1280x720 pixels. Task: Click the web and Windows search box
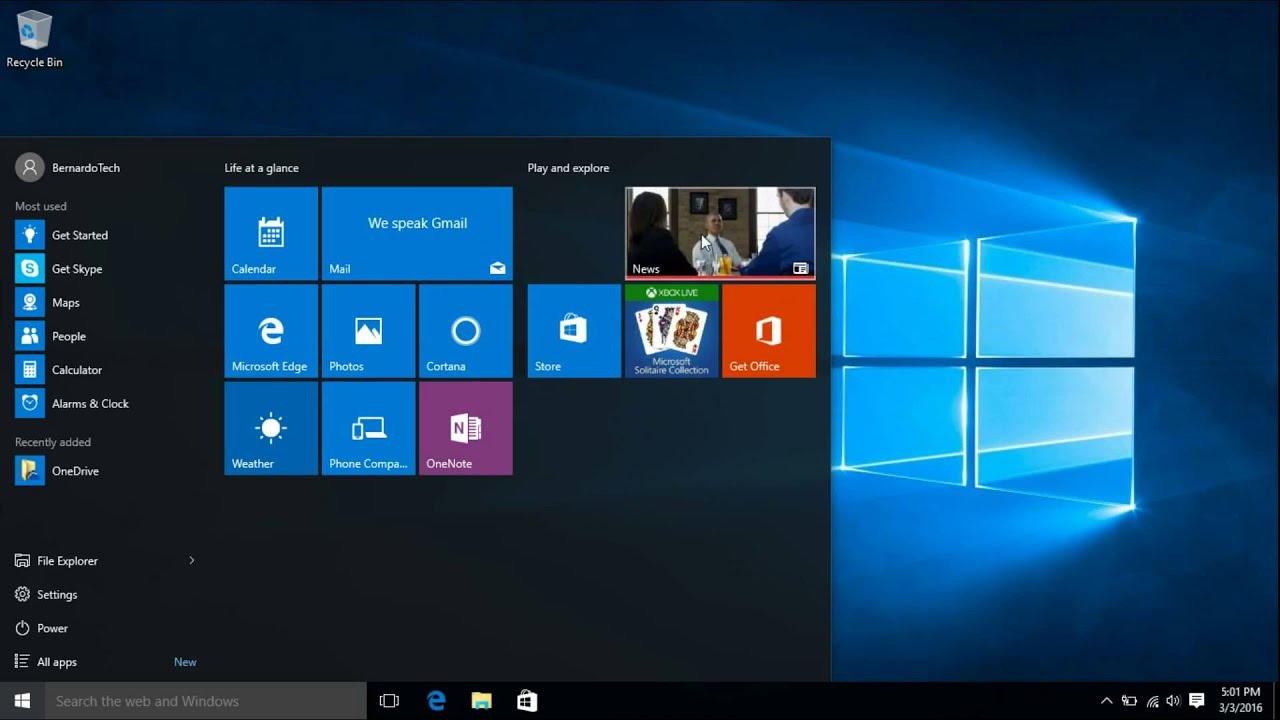pos(200,700)
